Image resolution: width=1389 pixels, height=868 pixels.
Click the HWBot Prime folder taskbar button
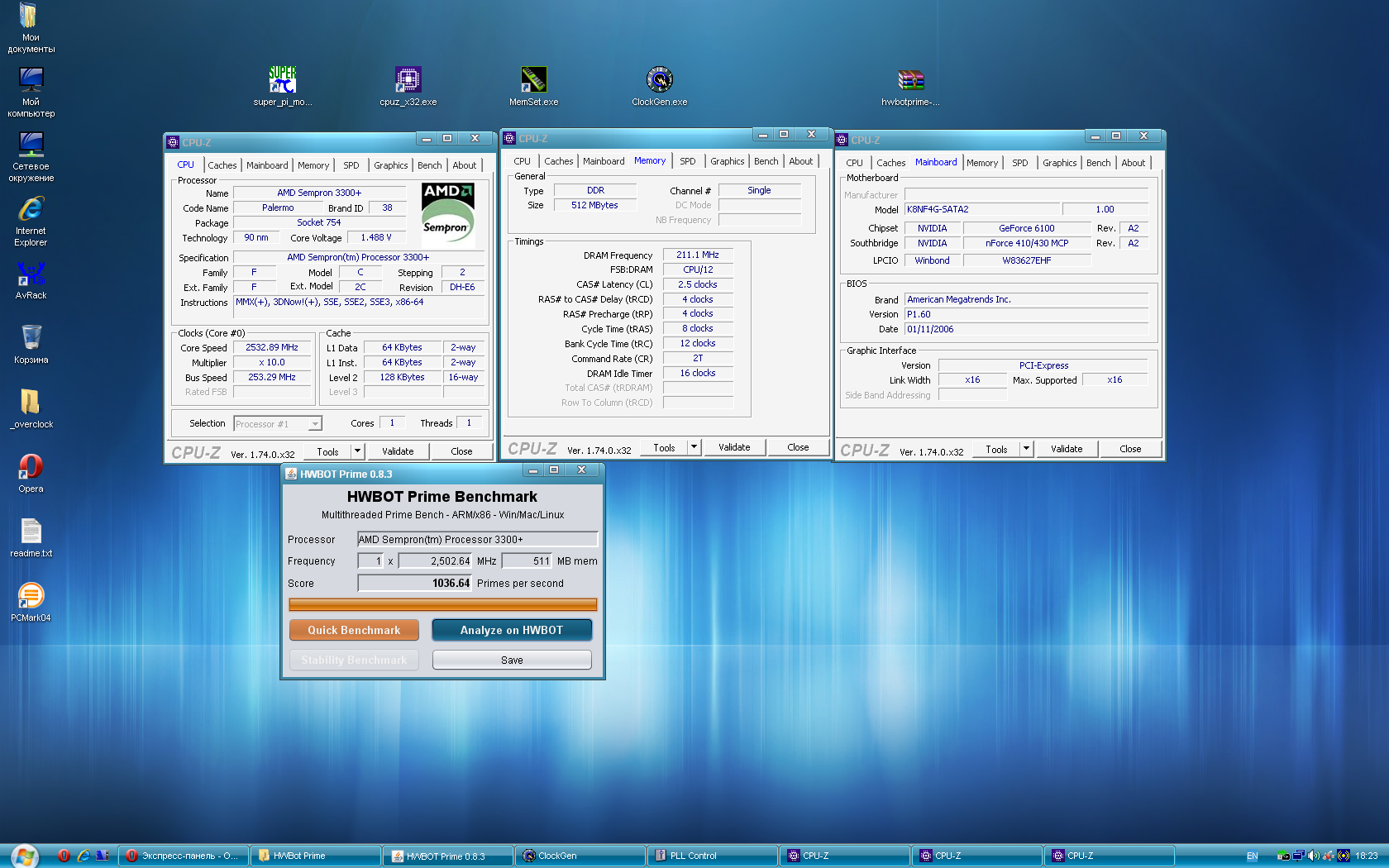coord(315,856)
